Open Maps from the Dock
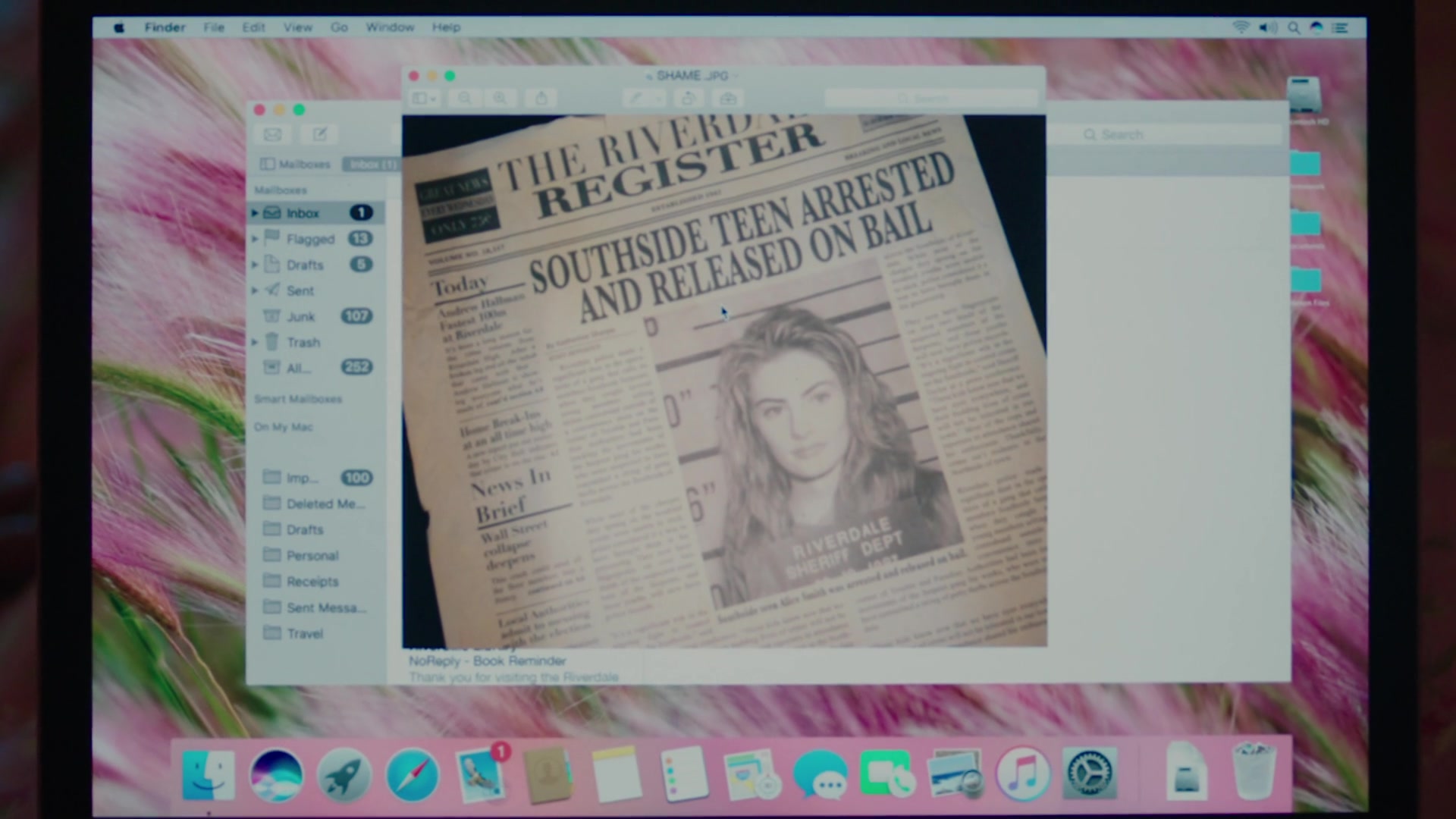The width and height of the screenshot is (1456, 819). click(752, 775)
